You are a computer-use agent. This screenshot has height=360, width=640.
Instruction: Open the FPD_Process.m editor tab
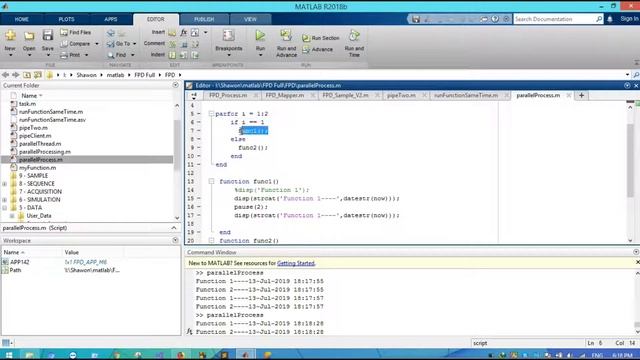(228, 95)
